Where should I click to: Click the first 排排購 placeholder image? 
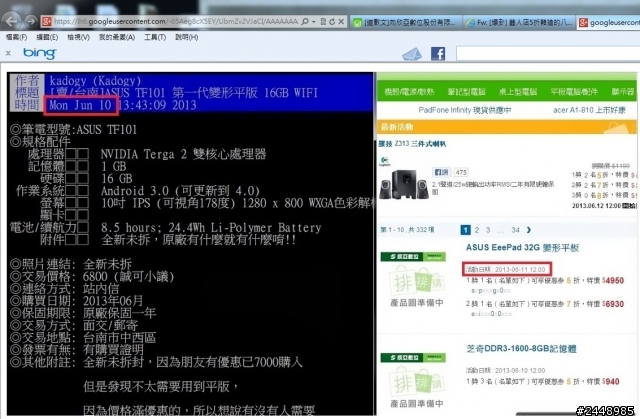pos(413,279)
